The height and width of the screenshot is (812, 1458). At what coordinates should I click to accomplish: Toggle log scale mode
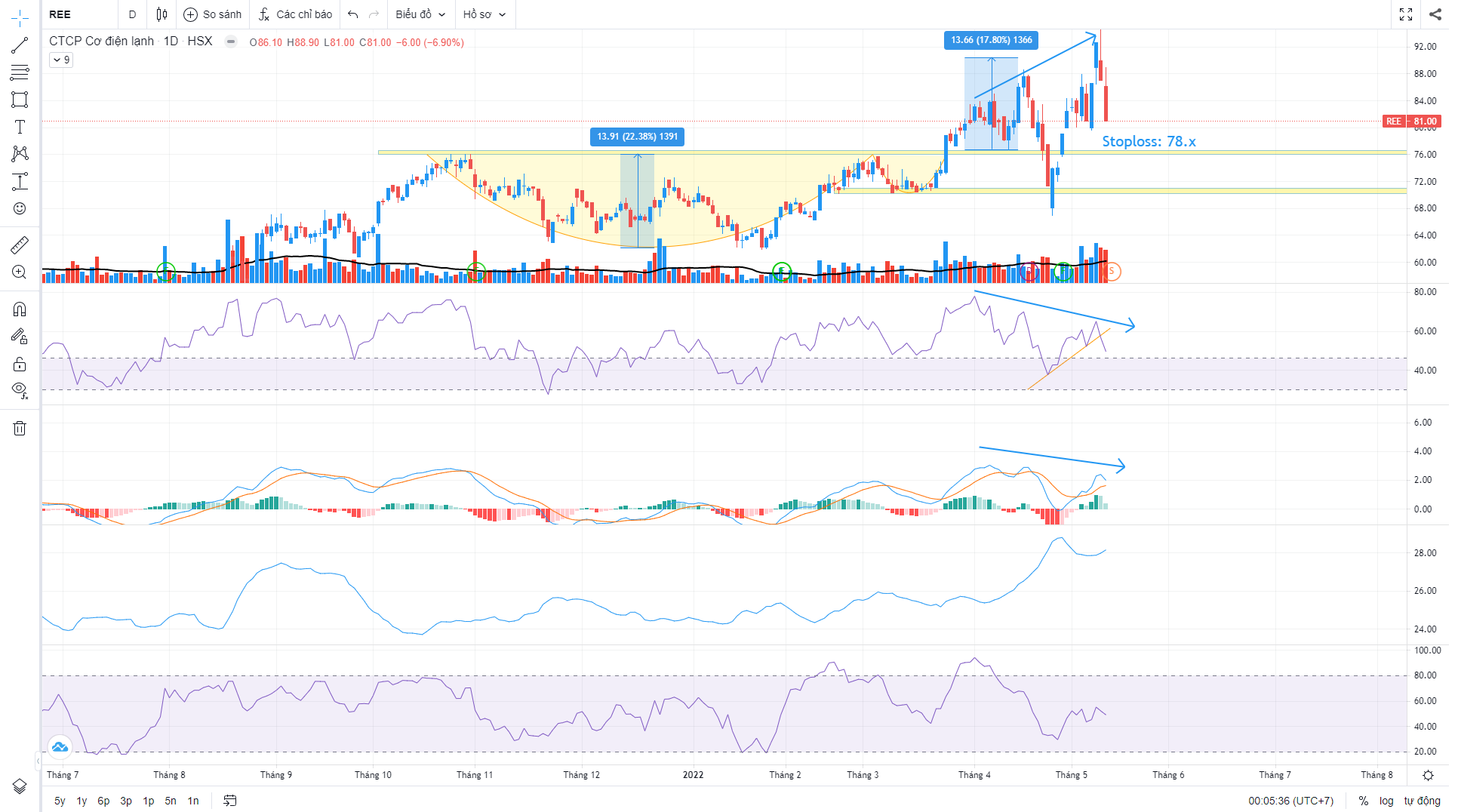(x=1386, y=801)
